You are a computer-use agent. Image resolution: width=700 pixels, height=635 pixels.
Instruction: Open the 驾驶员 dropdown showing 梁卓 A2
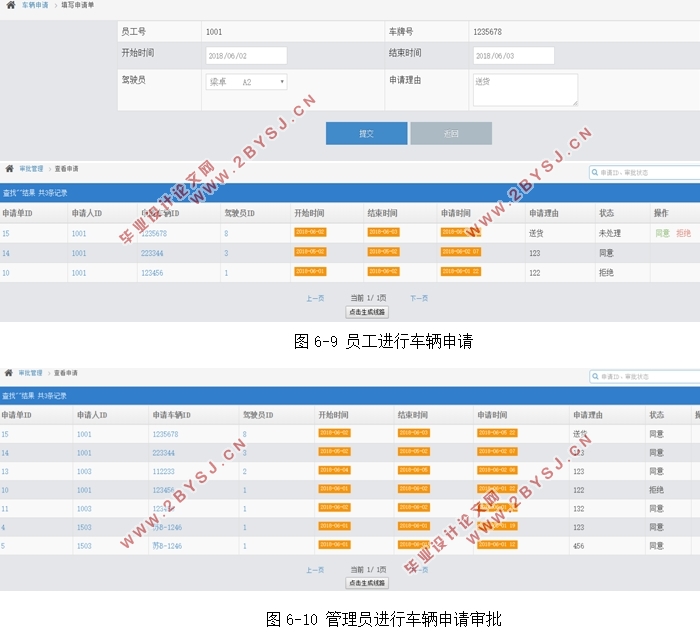(x=246, y=82)
